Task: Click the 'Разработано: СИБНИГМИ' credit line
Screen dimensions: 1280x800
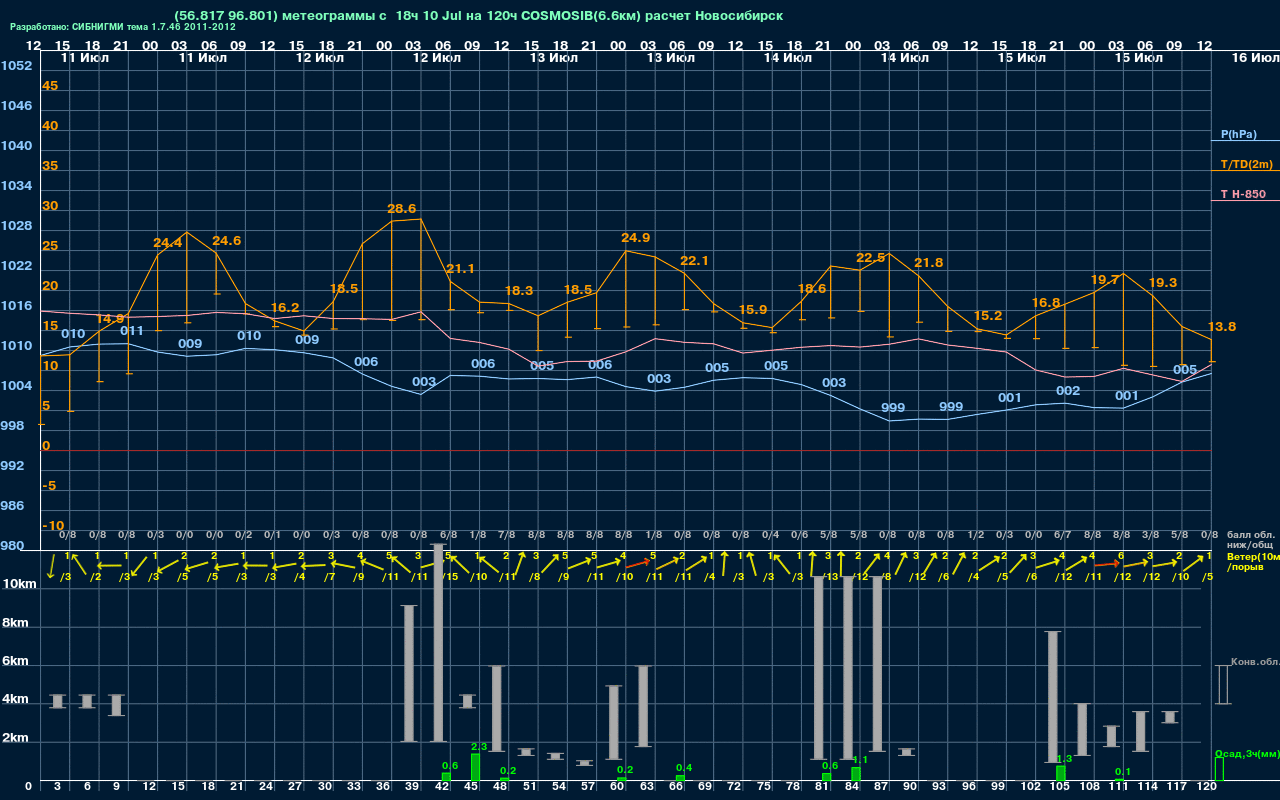Action: [x=123, y=27]
